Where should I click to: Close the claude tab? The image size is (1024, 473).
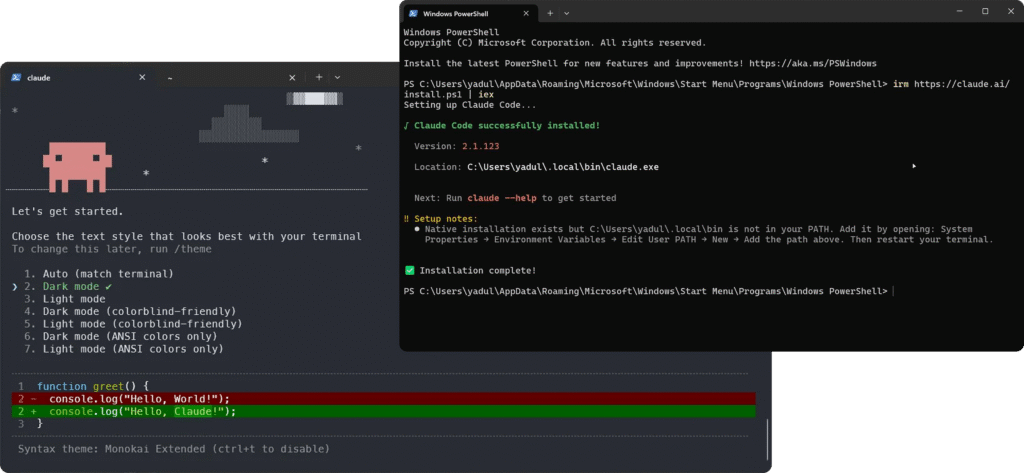tap(142, 77)
